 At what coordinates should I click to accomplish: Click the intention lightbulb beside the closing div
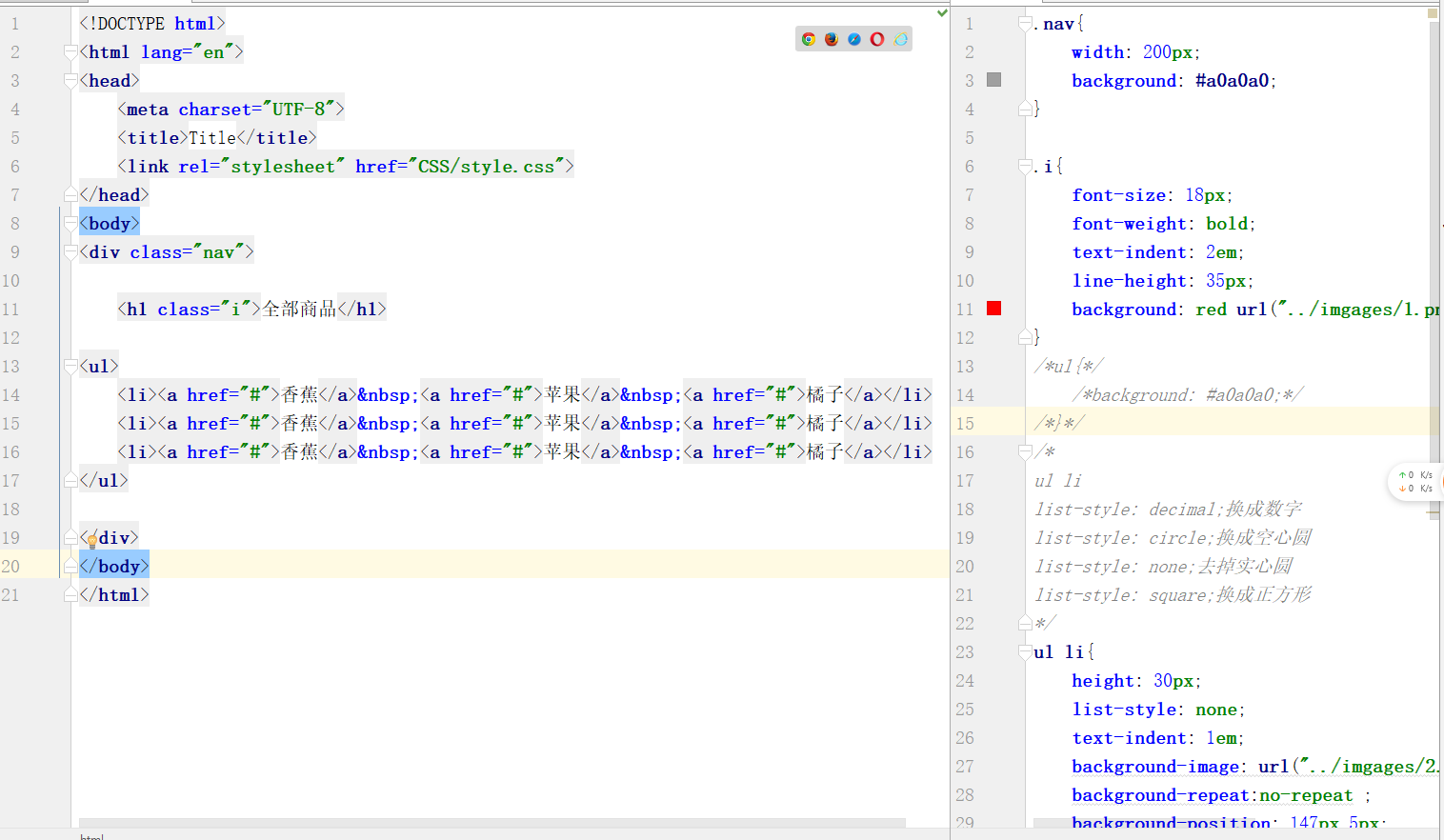[x=91, y=541]
